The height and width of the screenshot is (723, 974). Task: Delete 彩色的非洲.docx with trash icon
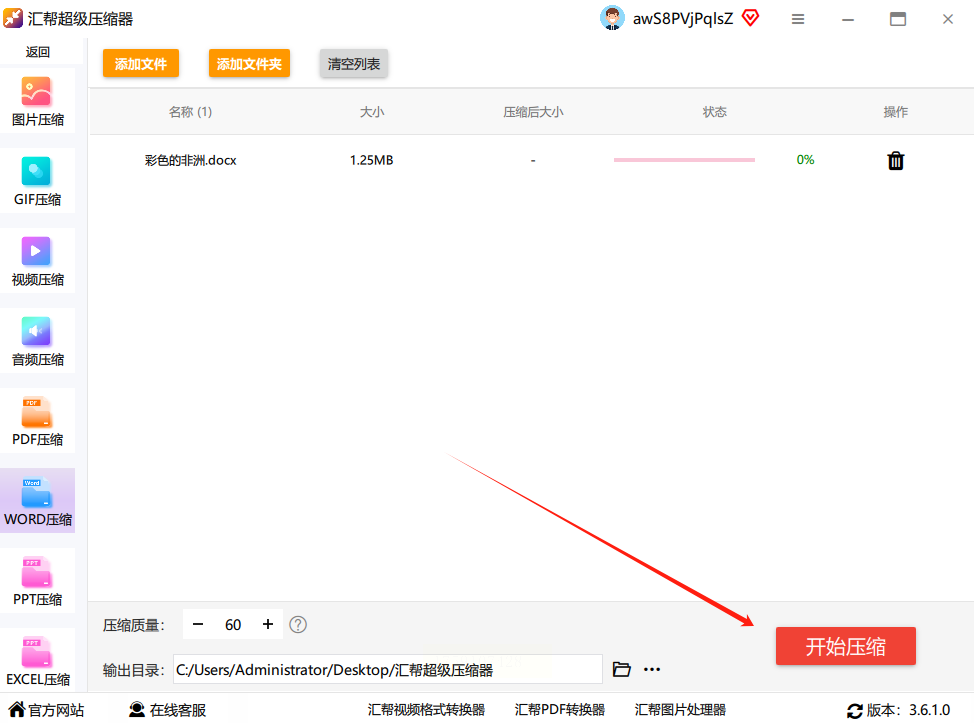pos(895,160)
